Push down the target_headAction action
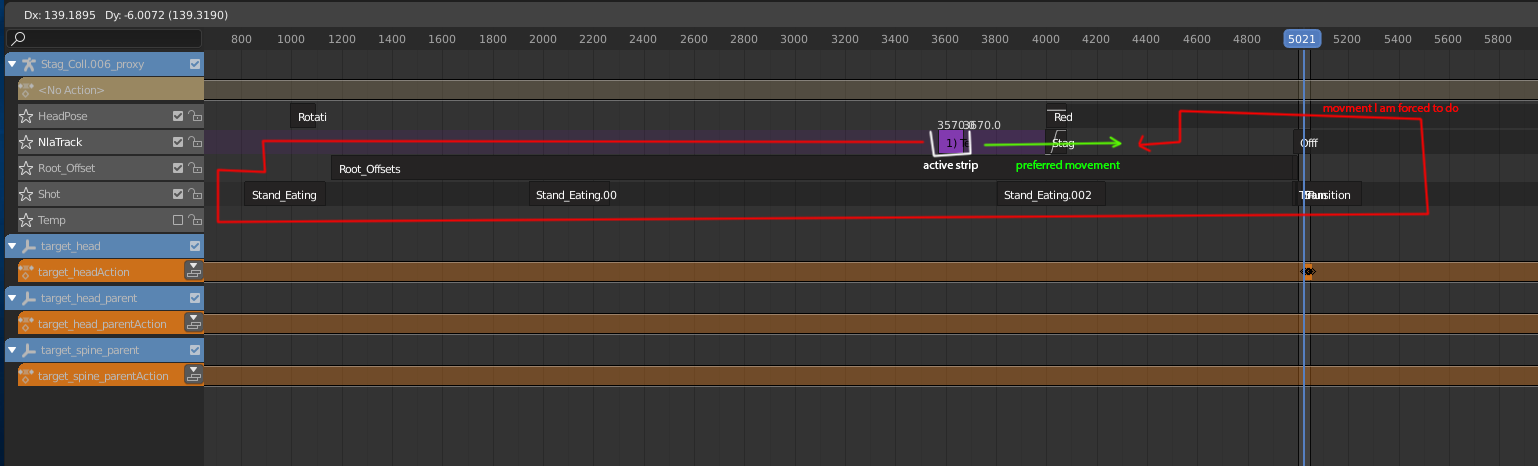 (194, 271)
